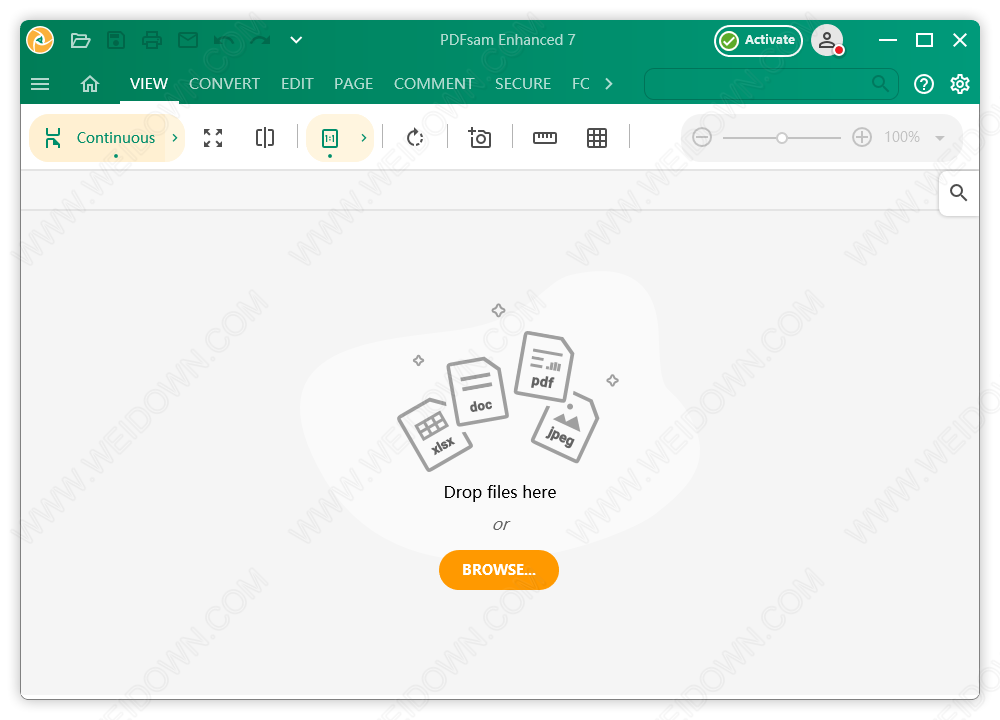Open the document search panel magnifier

(x=958, y=193)
